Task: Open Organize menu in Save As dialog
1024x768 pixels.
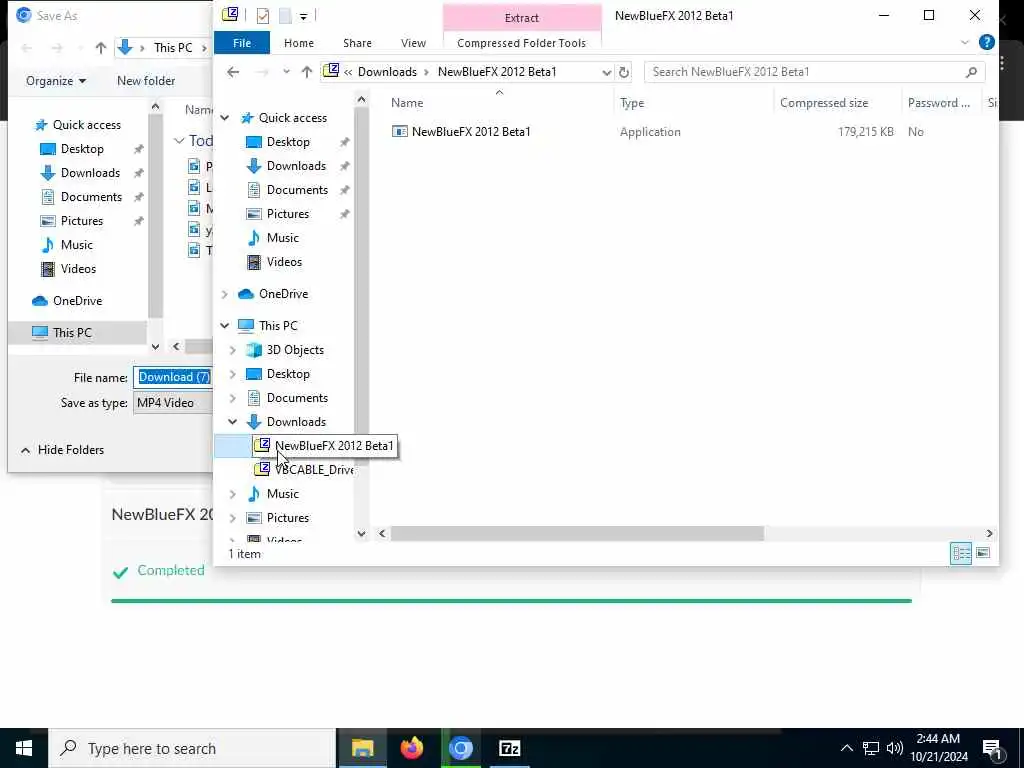Action: coord(56,81)
